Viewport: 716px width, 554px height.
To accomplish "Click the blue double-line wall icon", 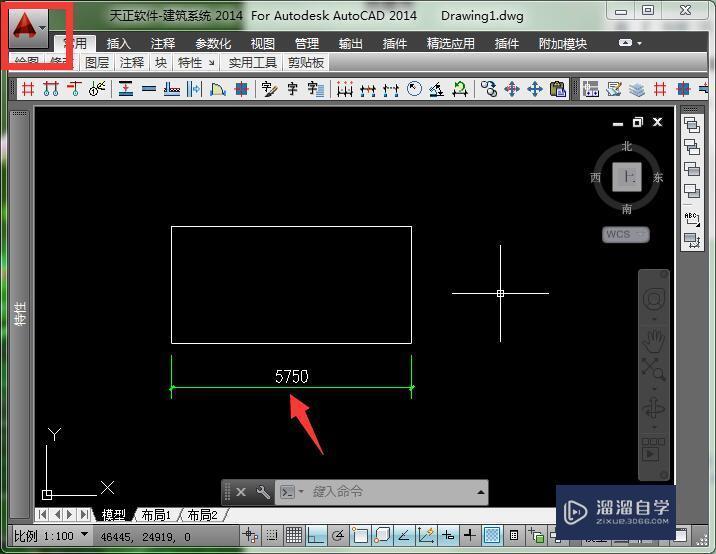I will [149, 89].
